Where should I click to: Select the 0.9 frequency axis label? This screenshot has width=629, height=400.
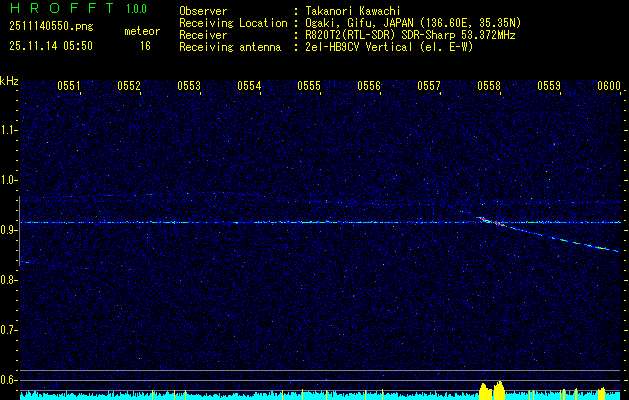(9, 229)
